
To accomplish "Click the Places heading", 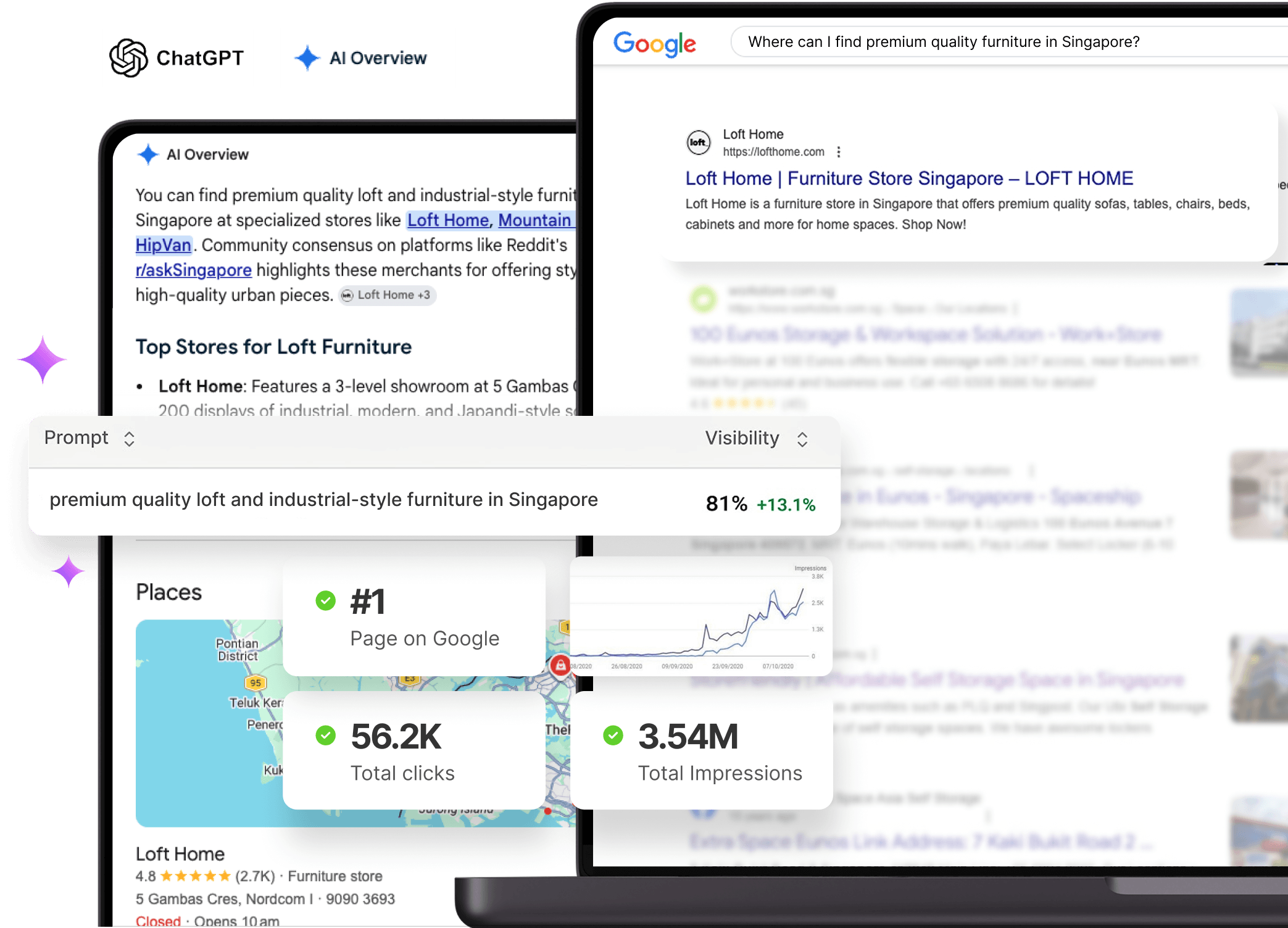I will coord(168,592).
